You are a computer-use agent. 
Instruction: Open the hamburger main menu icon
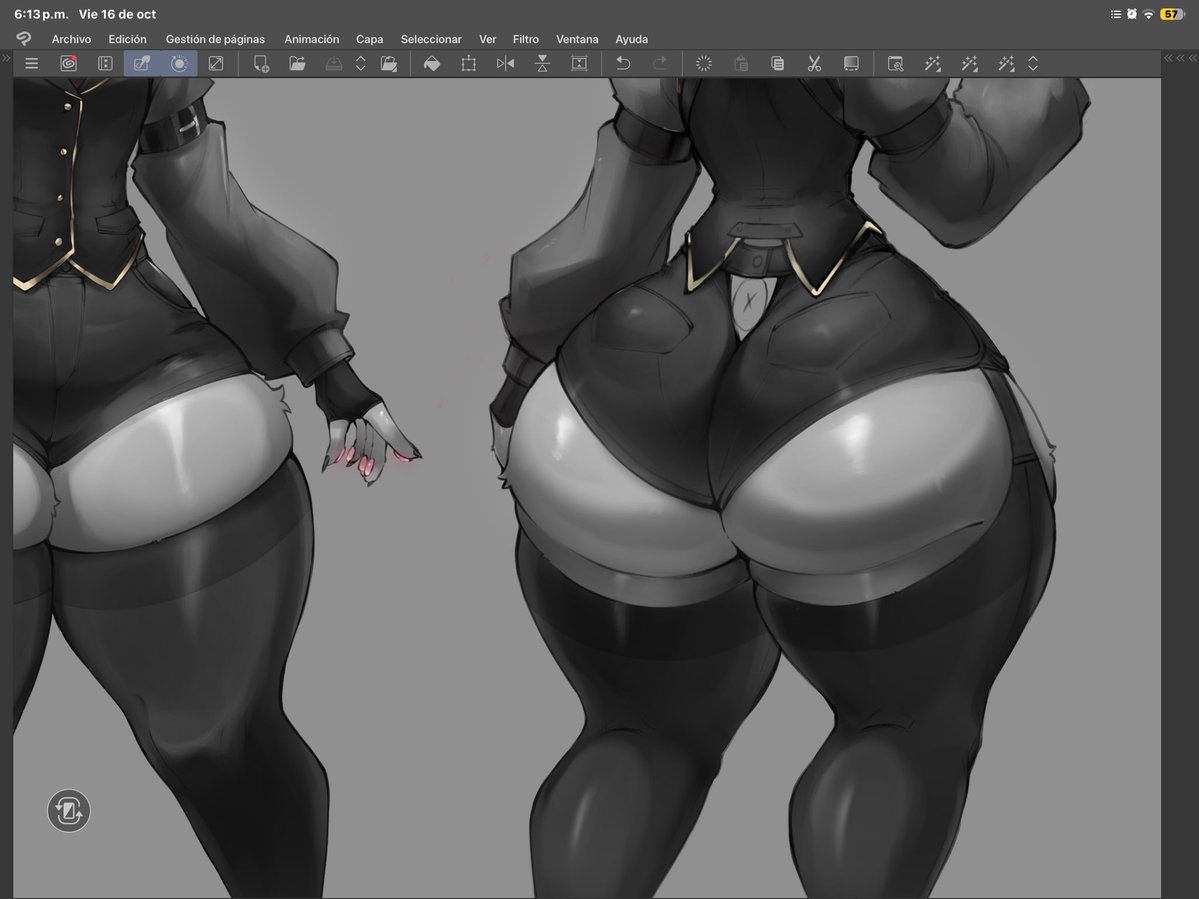coord(31,63)
